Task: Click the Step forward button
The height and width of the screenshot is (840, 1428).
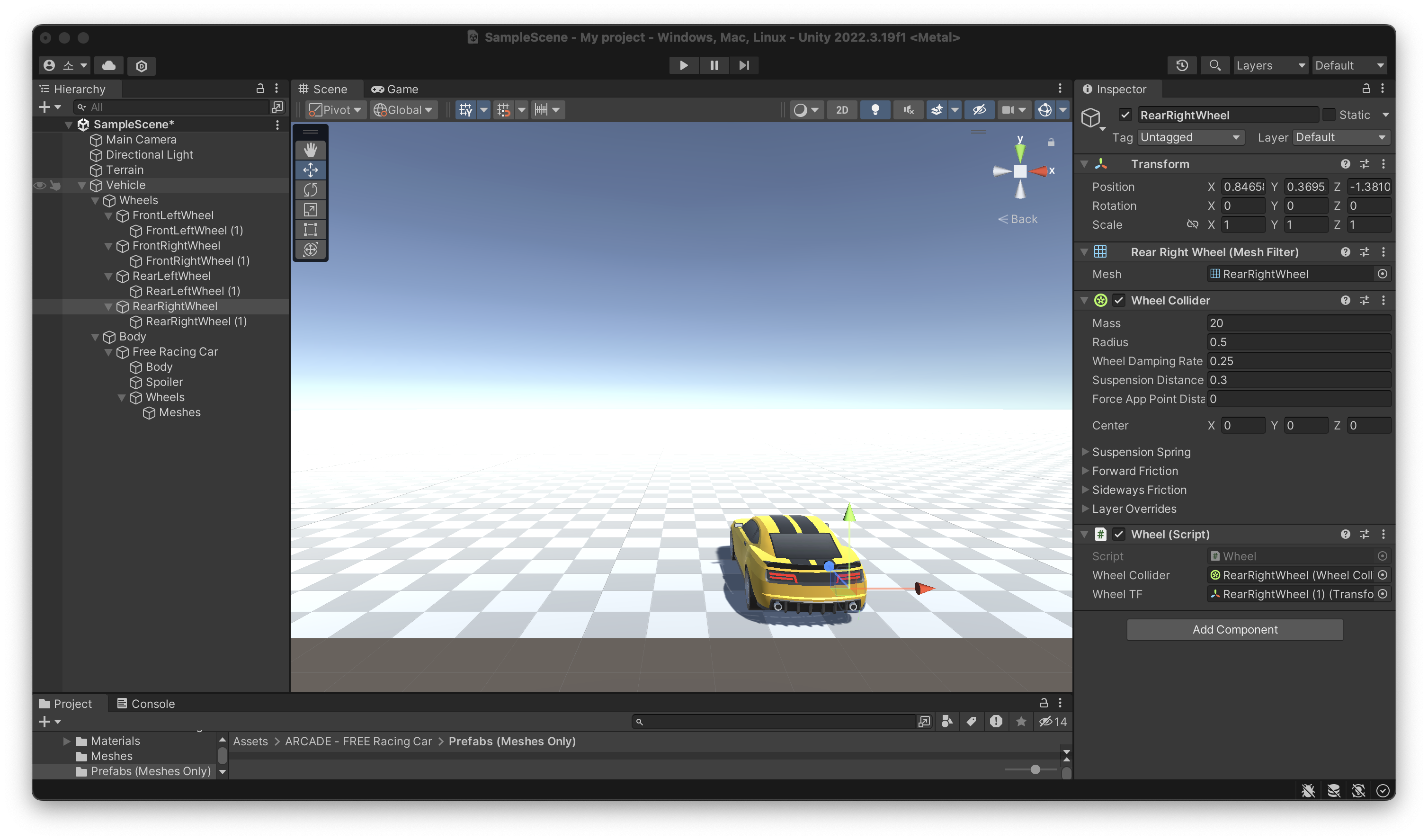Action: 744,65
